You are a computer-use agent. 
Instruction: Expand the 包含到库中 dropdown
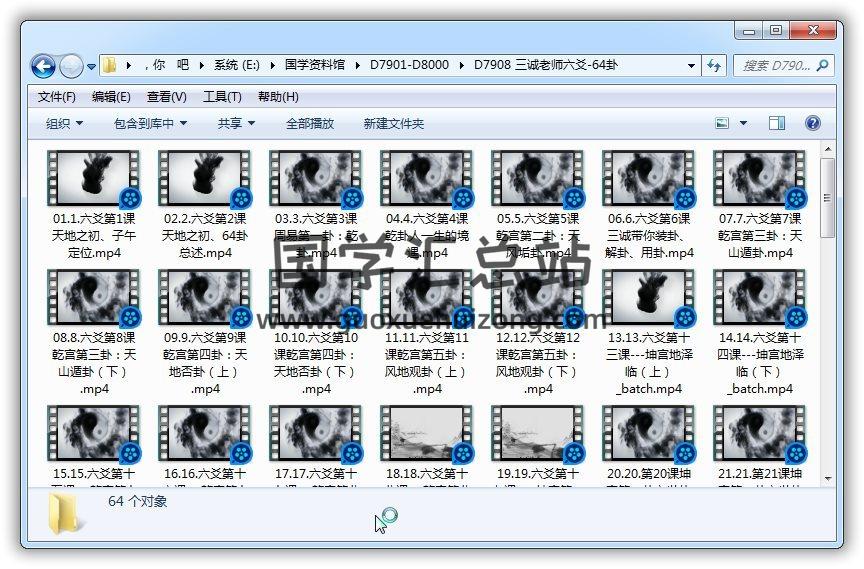[150, 123]
